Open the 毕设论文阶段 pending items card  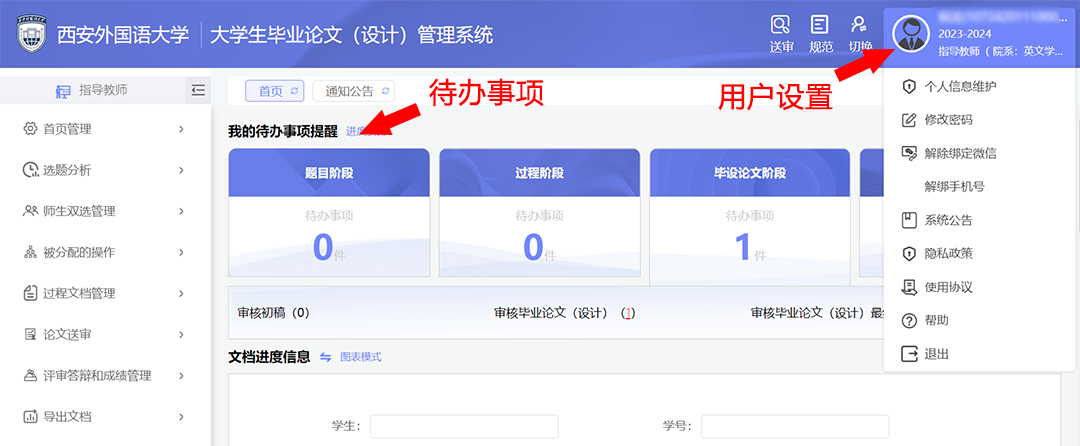coord(749,213)
